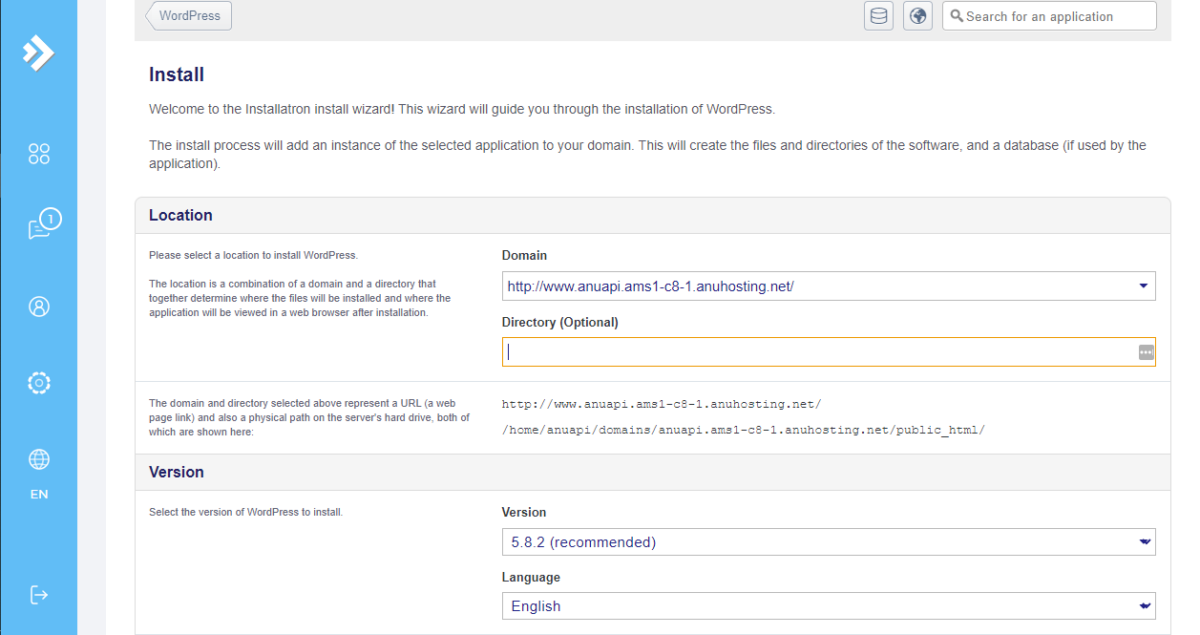Click the directory picker icon in Directory field
1200x635 pixels.
coord(1146,351)
